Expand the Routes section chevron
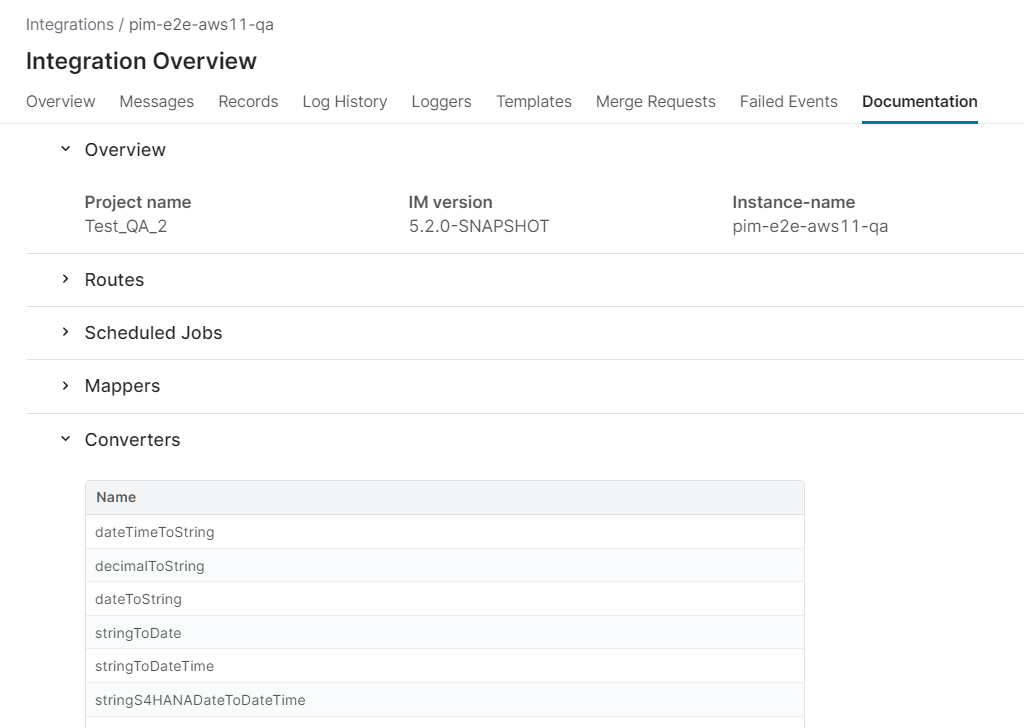Viewport: 1024px width, 728px height. tap(66, 280)
